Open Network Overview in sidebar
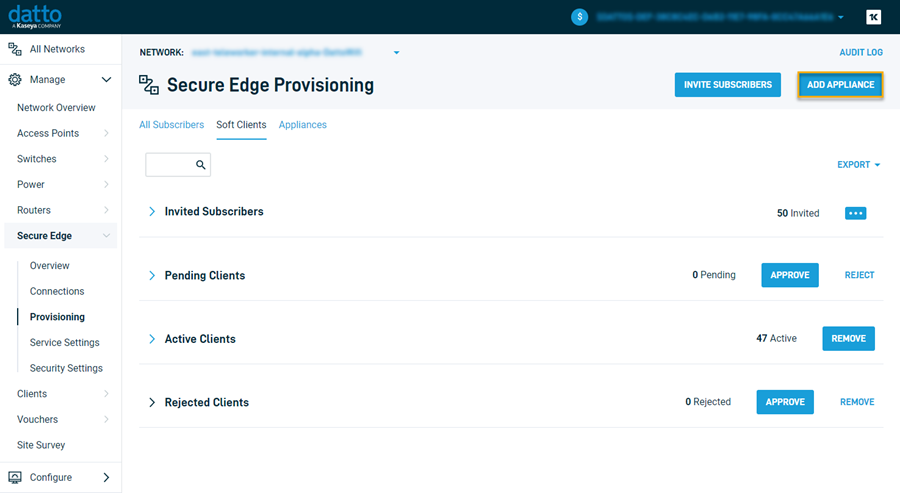Viewport: 900px width, 493px height. (56, 107)
